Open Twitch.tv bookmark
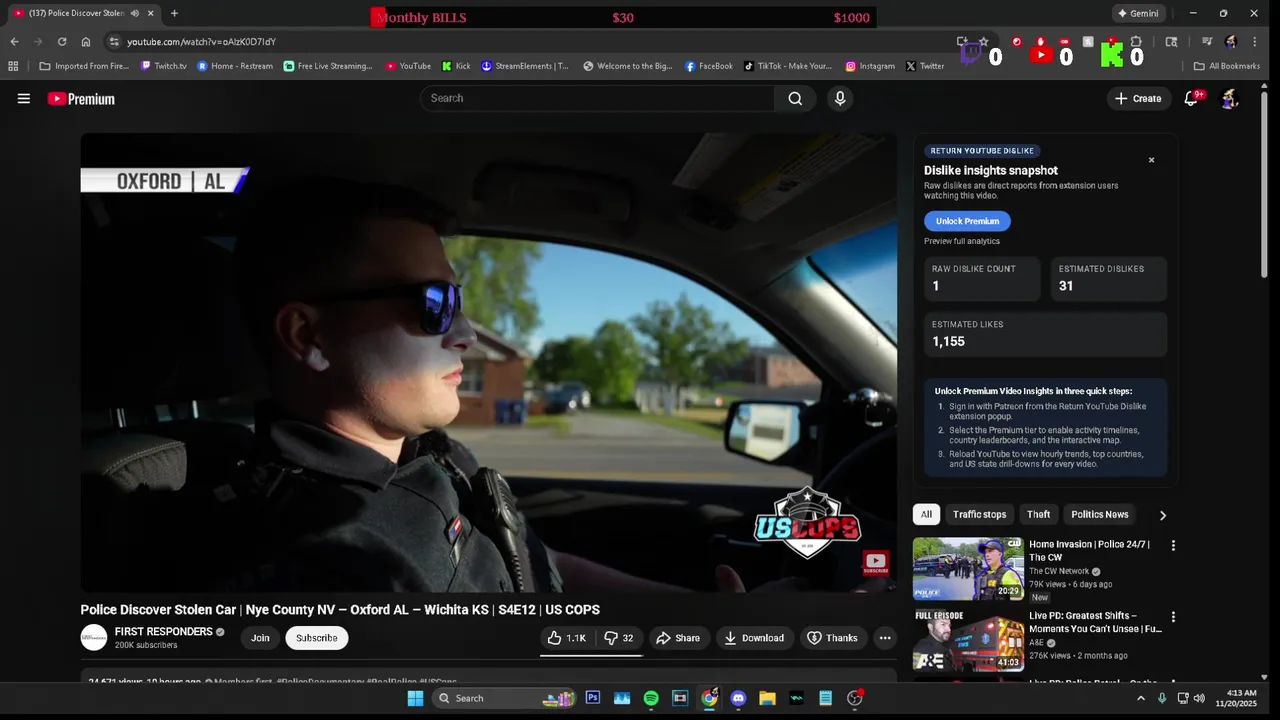Image resolution: width=1280 pixels, height=720 pixels. point(164,66)
